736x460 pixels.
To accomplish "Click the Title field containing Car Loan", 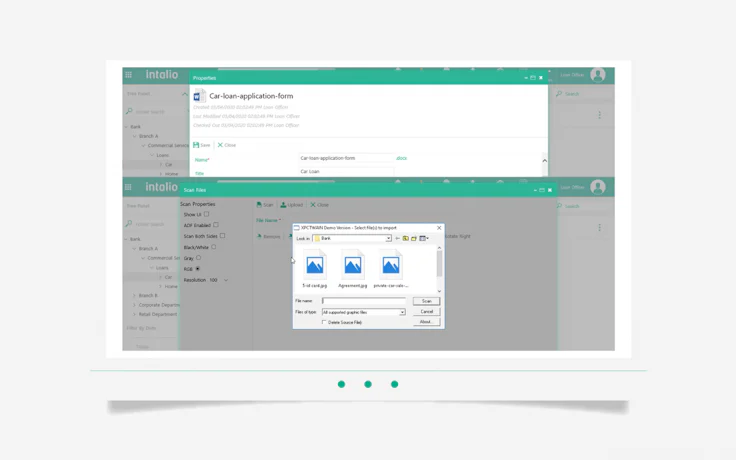I will 346,171.
